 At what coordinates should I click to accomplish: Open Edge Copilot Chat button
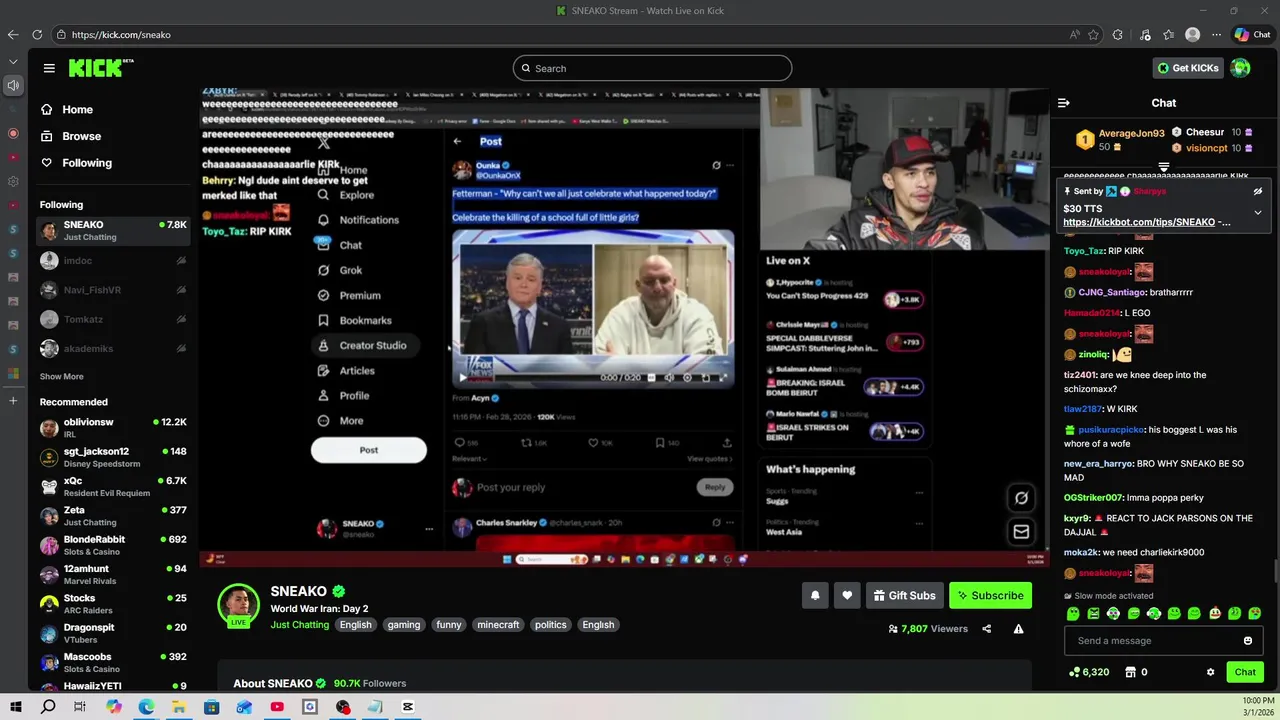click(1252, 34)
